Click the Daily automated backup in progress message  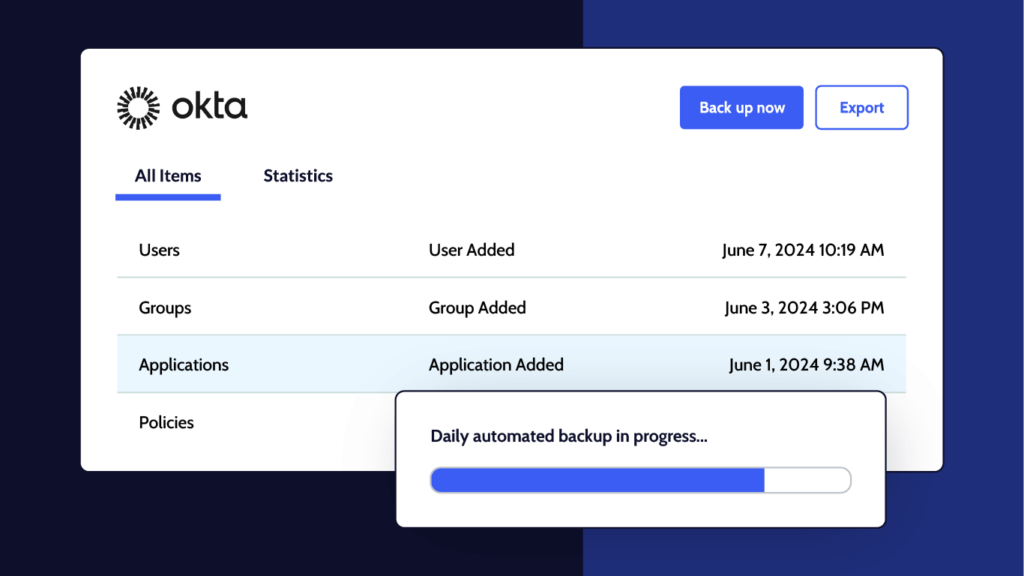(x=569, y=436)
